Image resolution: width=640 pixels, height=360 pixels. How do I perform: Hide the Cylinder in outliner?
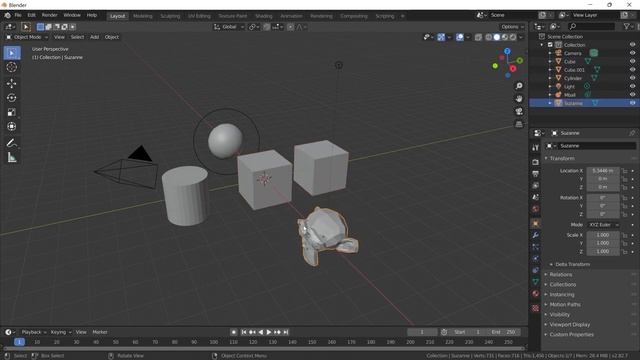pos(632,78)
